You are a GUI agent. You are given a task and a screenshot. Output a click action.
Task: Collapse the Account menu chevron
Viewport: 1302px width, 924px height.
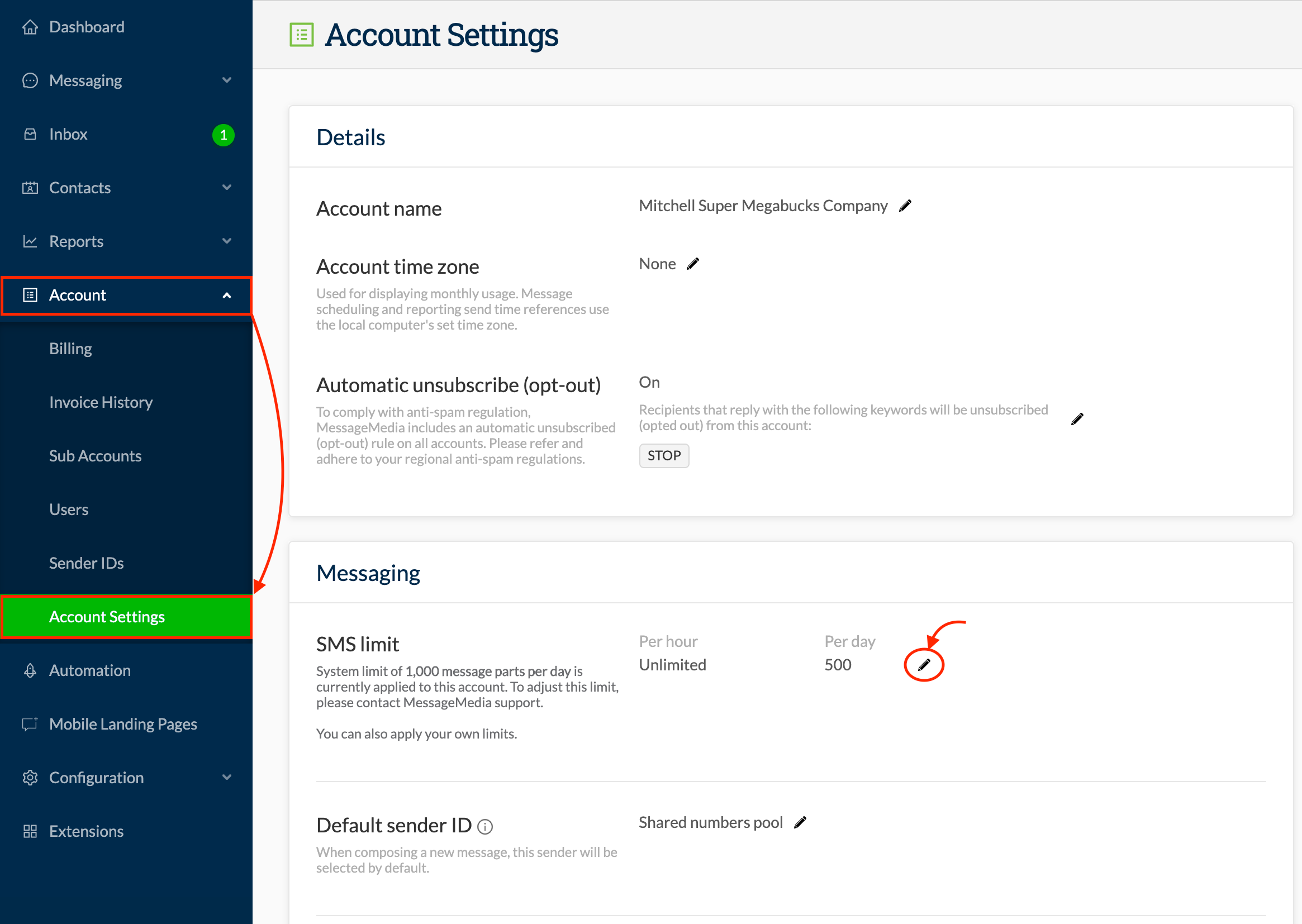pyautogui.click(x=226, y=296)
